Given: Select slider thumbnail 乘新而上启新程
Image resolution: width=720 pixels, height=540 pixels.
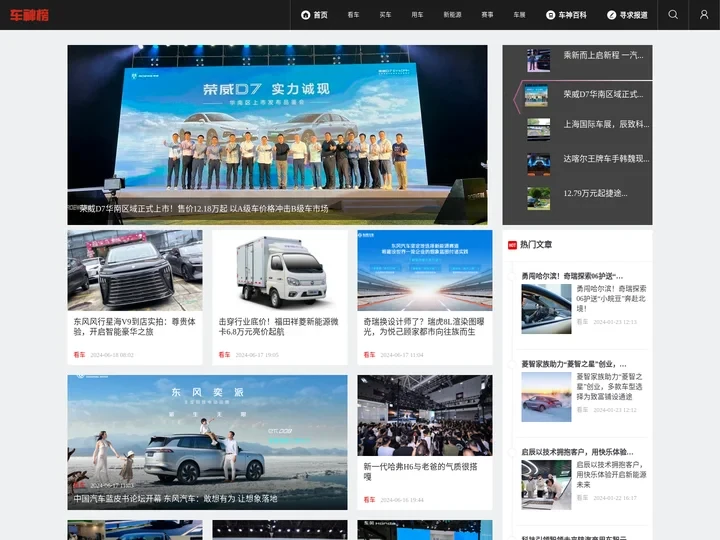Looking at the screenshot, I should 538,60.
